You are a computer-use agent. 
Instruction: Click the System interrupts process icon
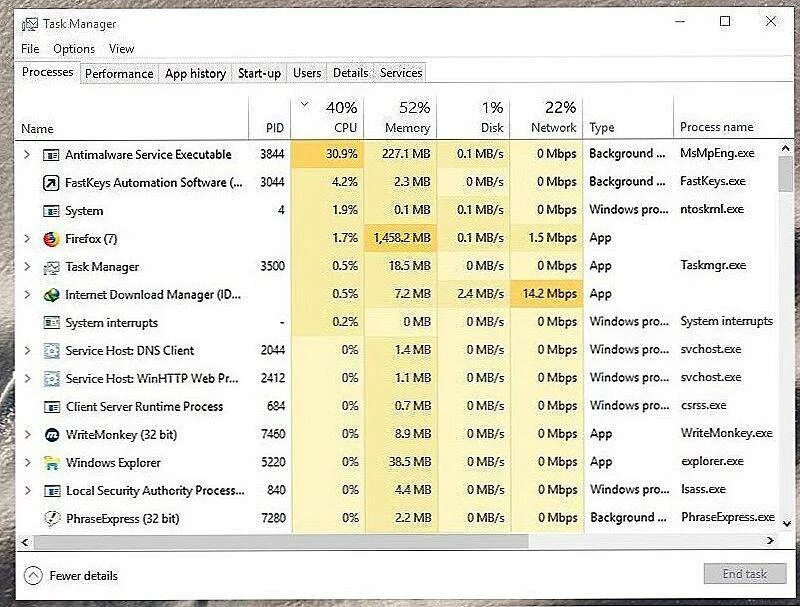click(x=51, y=322)
